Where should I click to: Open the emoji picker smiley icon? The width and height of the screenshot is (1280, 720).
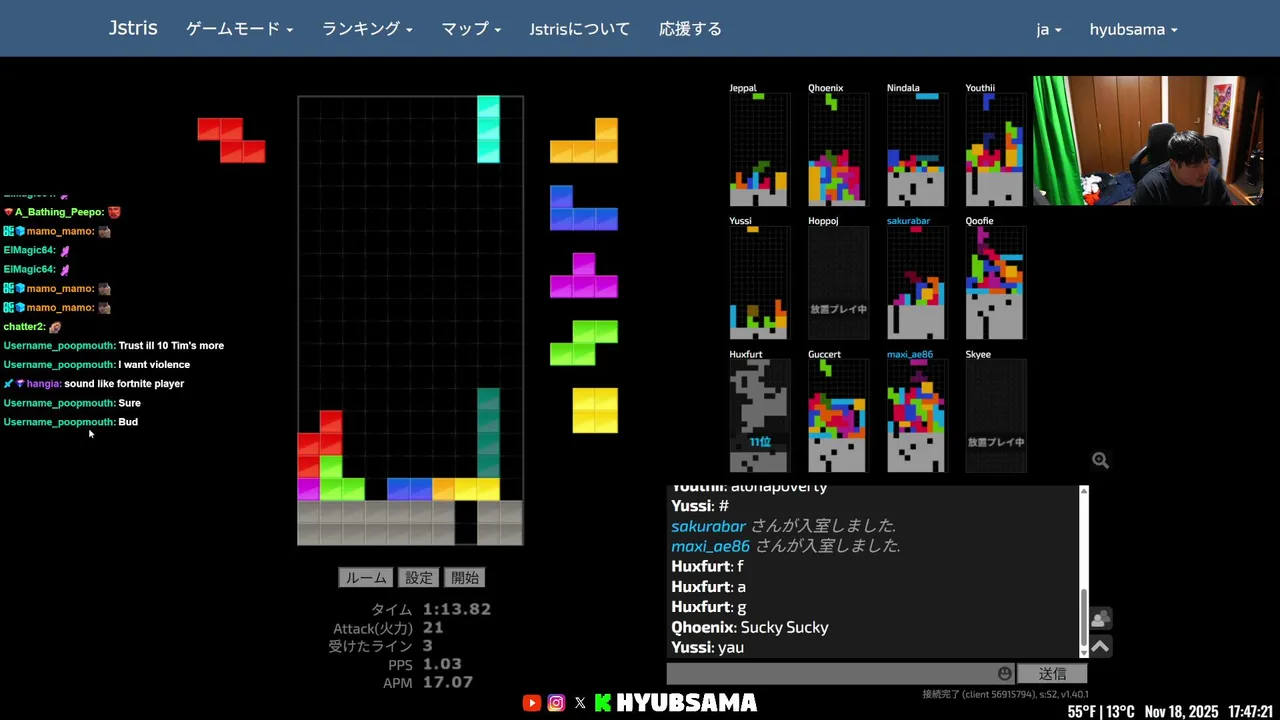[1004, 674]
